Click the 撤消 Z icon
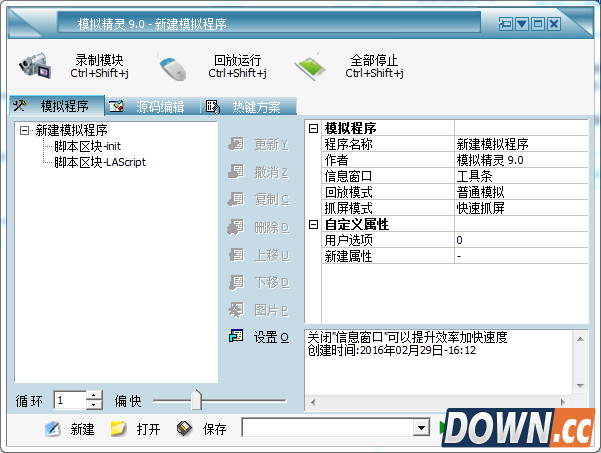 [x=236, y=172]
